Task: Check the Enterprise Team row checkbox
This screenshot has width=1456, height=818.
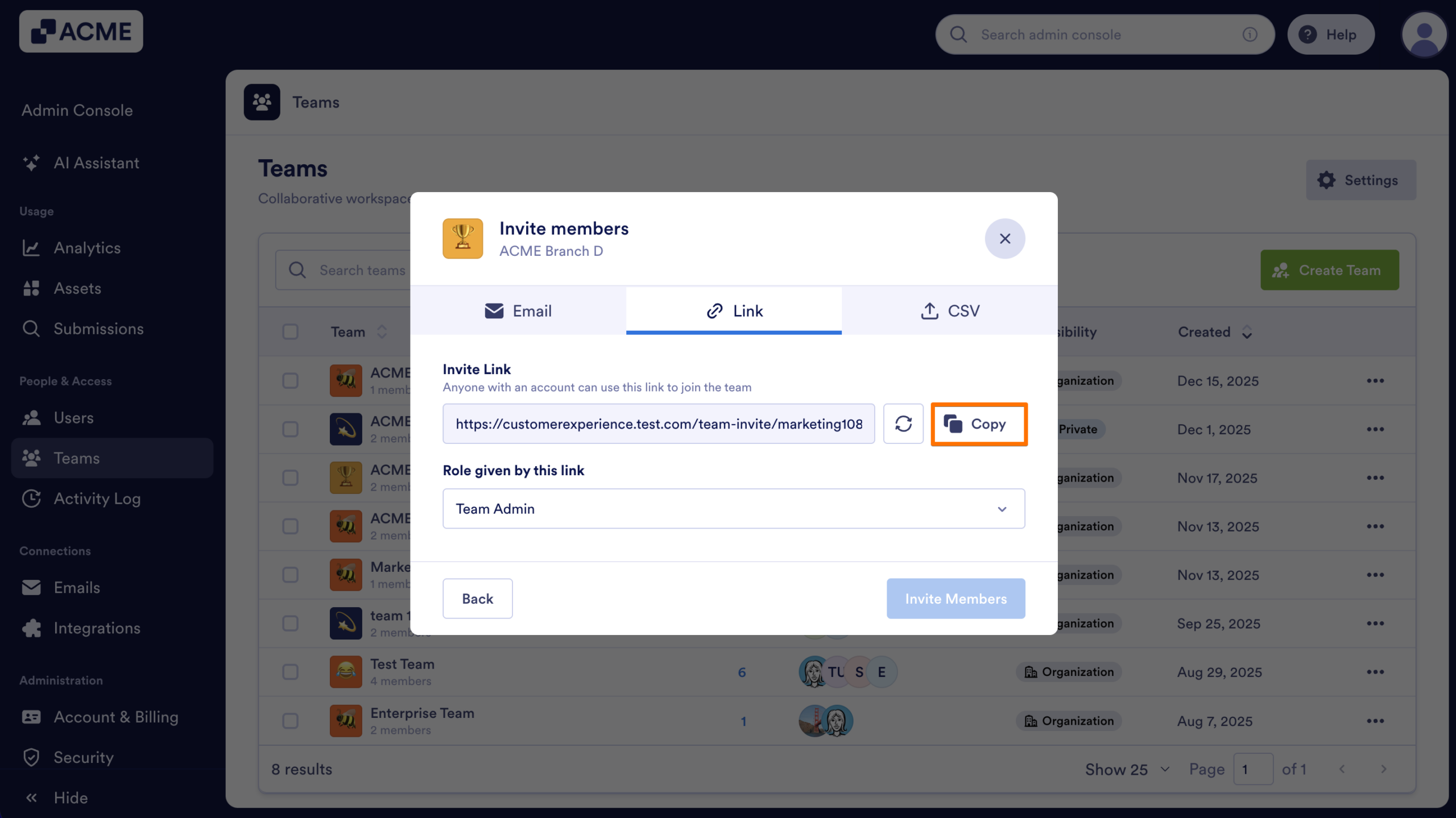Action: (291, 720)
